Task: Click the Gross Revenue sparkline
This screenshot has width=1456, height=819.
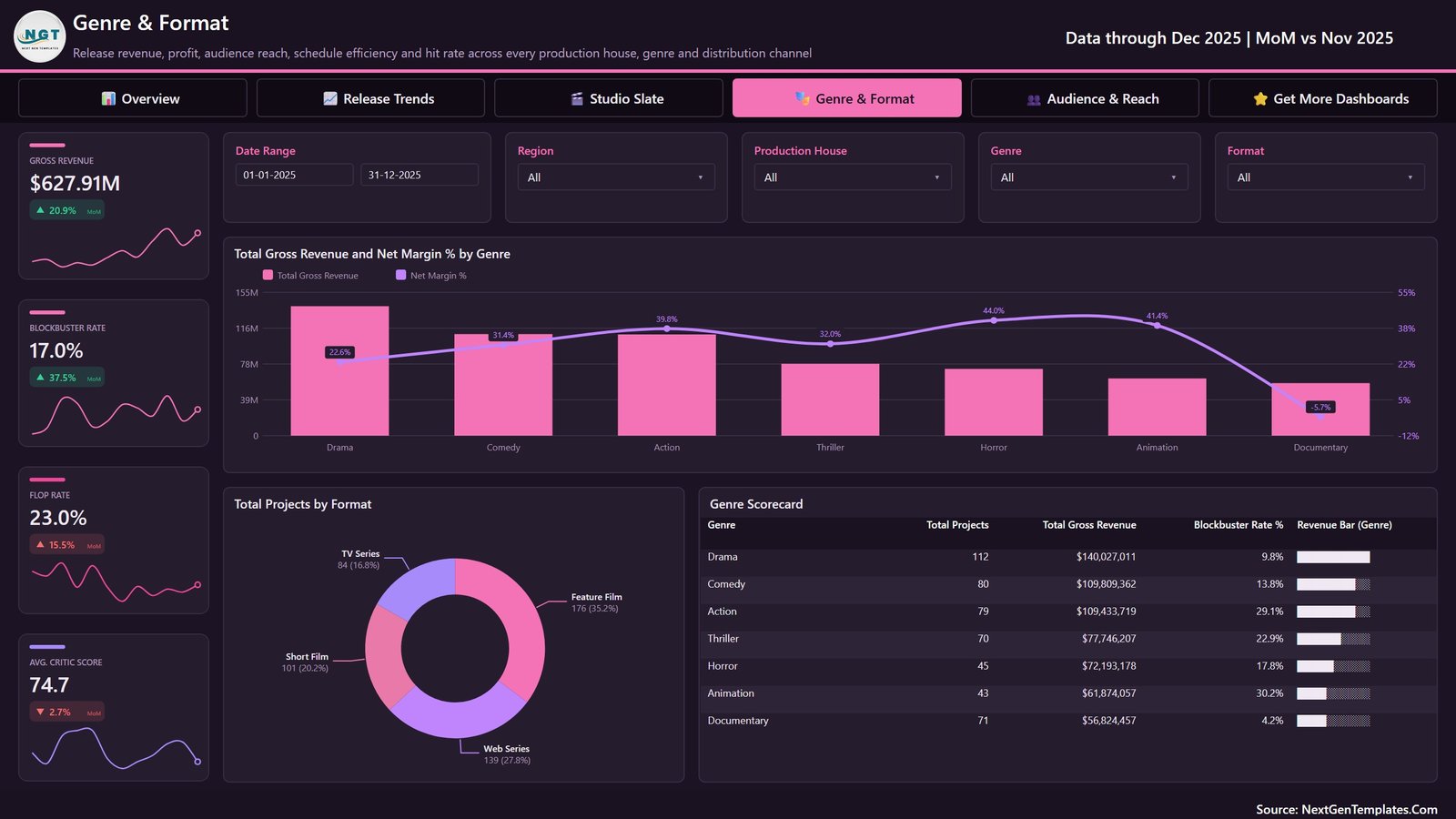Action: pyautogui.click(x=116, y=248)
